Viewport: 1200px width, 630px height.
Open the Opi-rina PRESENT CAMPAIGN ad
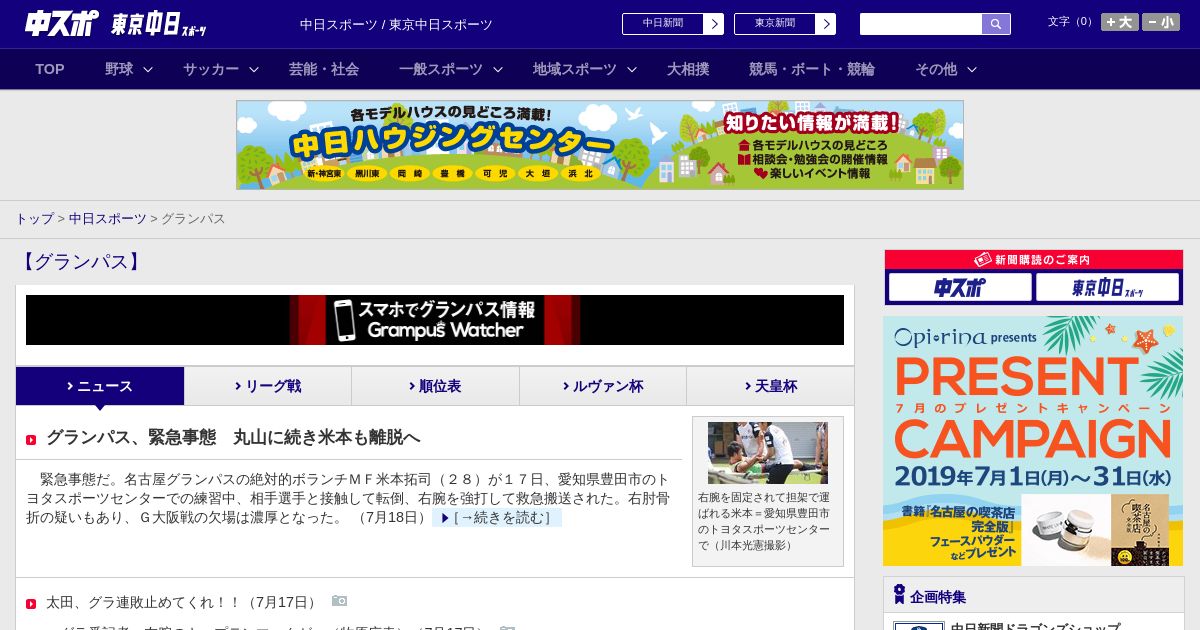point(1033,441)
